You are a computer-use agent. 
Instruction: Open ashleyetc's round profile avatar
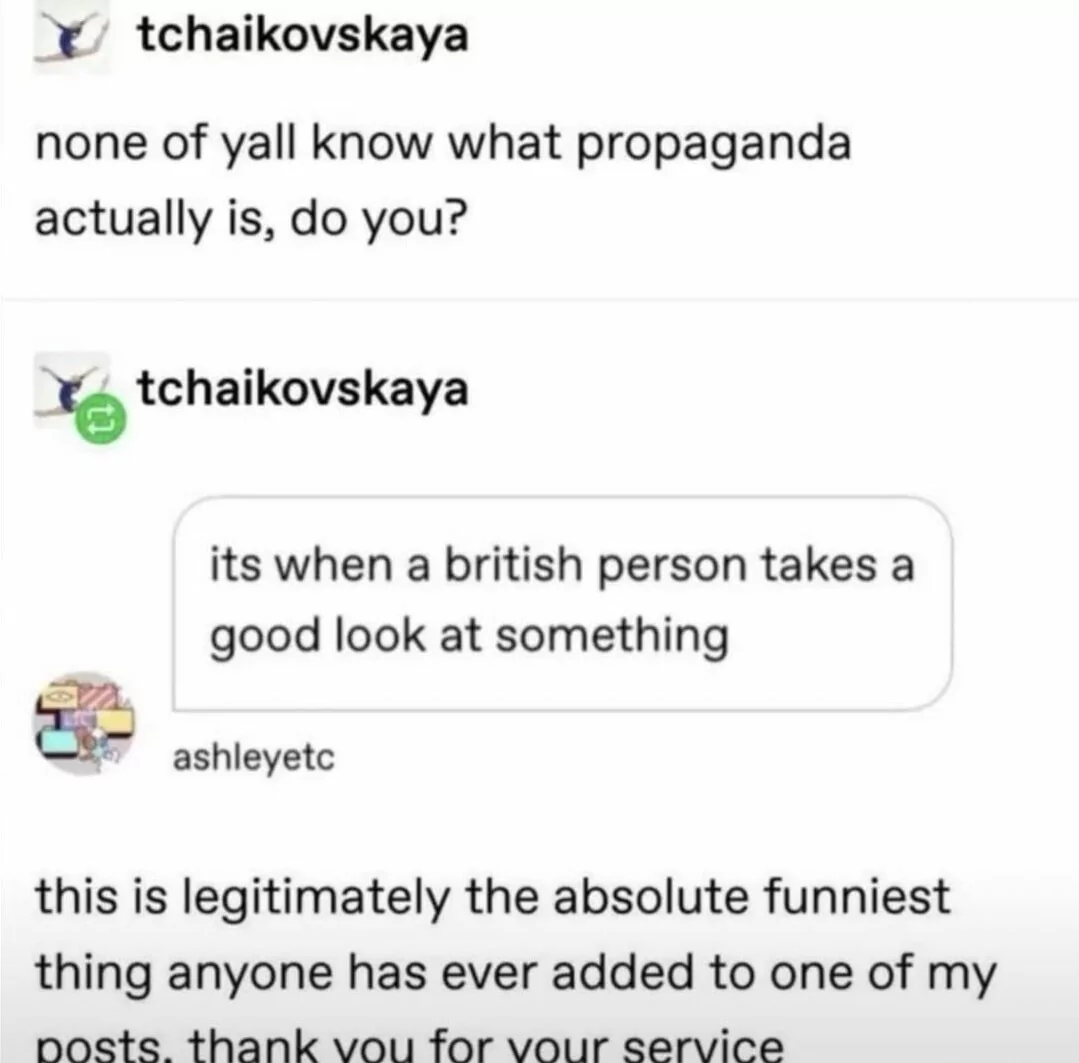coord(85,723)
